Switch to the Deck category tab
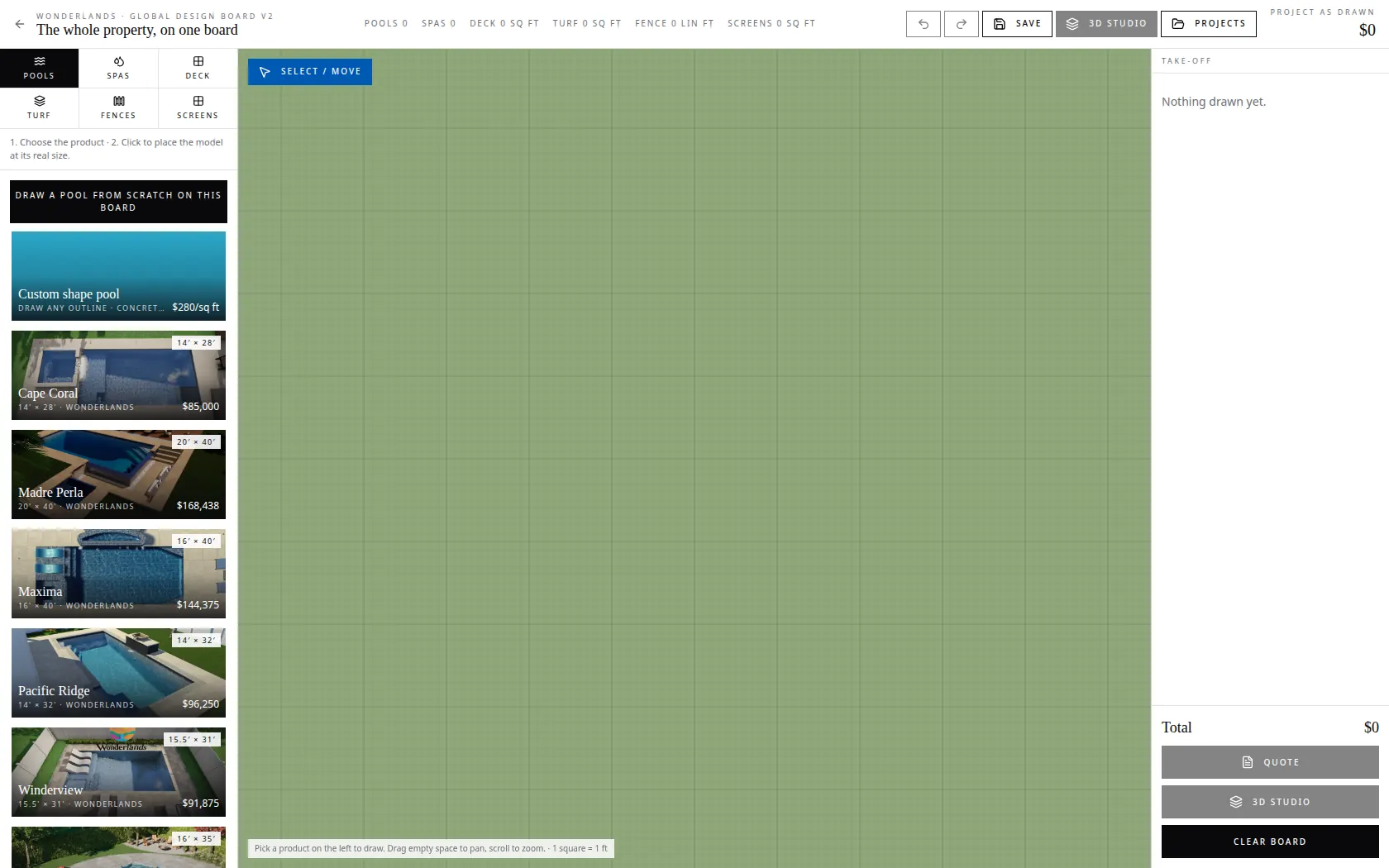 pos(198,68)
